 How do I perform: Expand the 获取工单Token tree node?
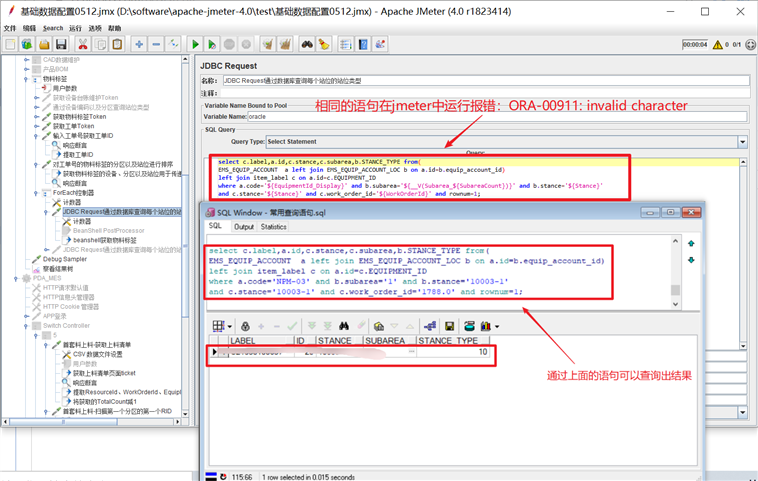point(36,126)
